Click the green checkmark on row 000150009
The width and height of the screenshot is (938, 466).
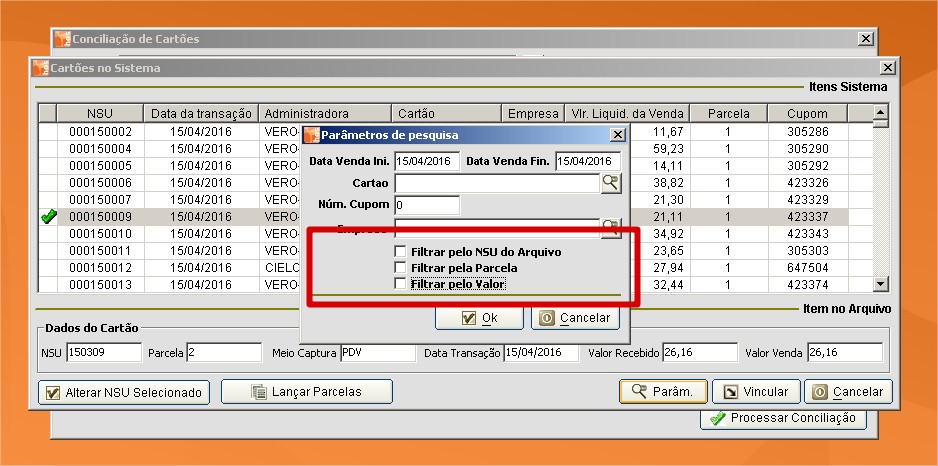47,217
